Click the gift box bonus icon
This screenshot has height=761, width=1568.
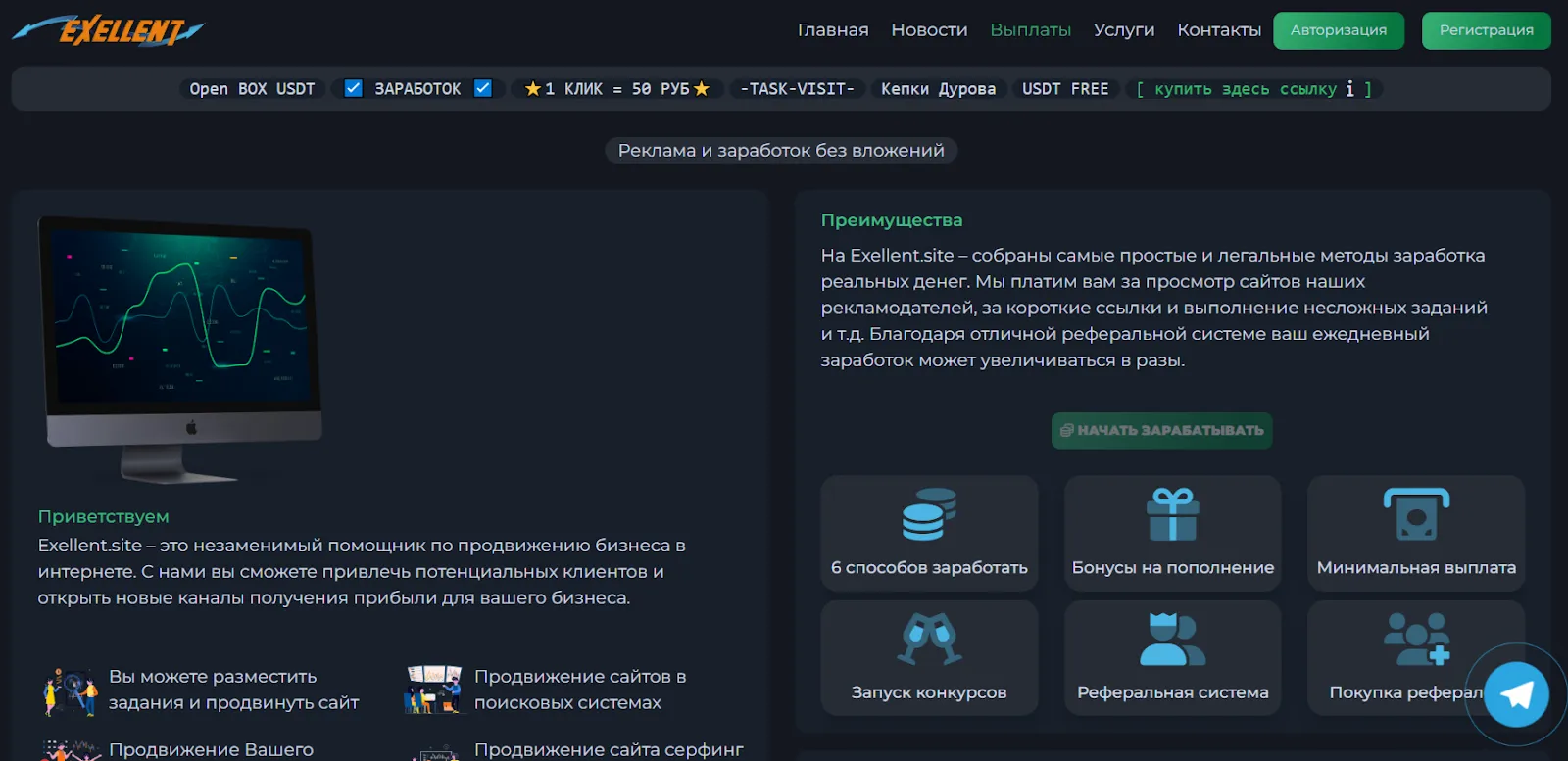pos(1173,515)
